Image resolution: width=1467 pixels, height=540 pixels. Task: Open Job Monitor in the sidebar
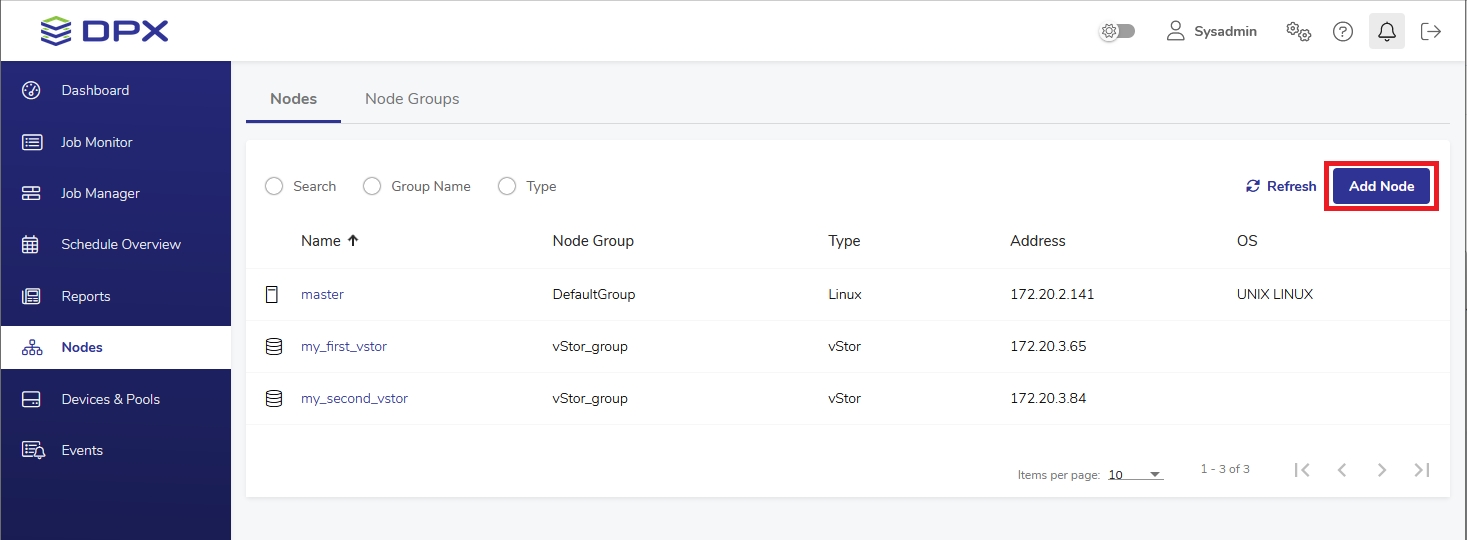[96, 142]
